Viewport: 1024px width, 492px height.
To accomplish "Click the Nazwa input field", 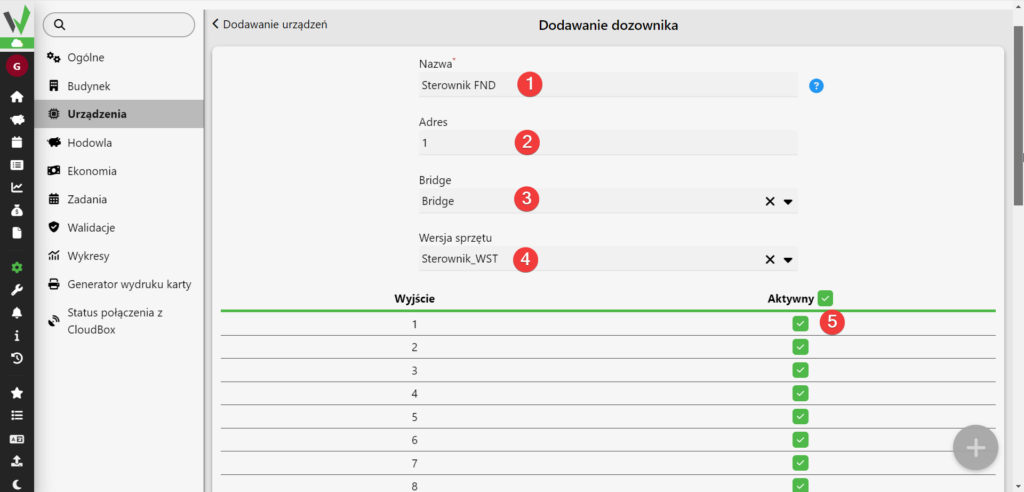I will 608,85.
